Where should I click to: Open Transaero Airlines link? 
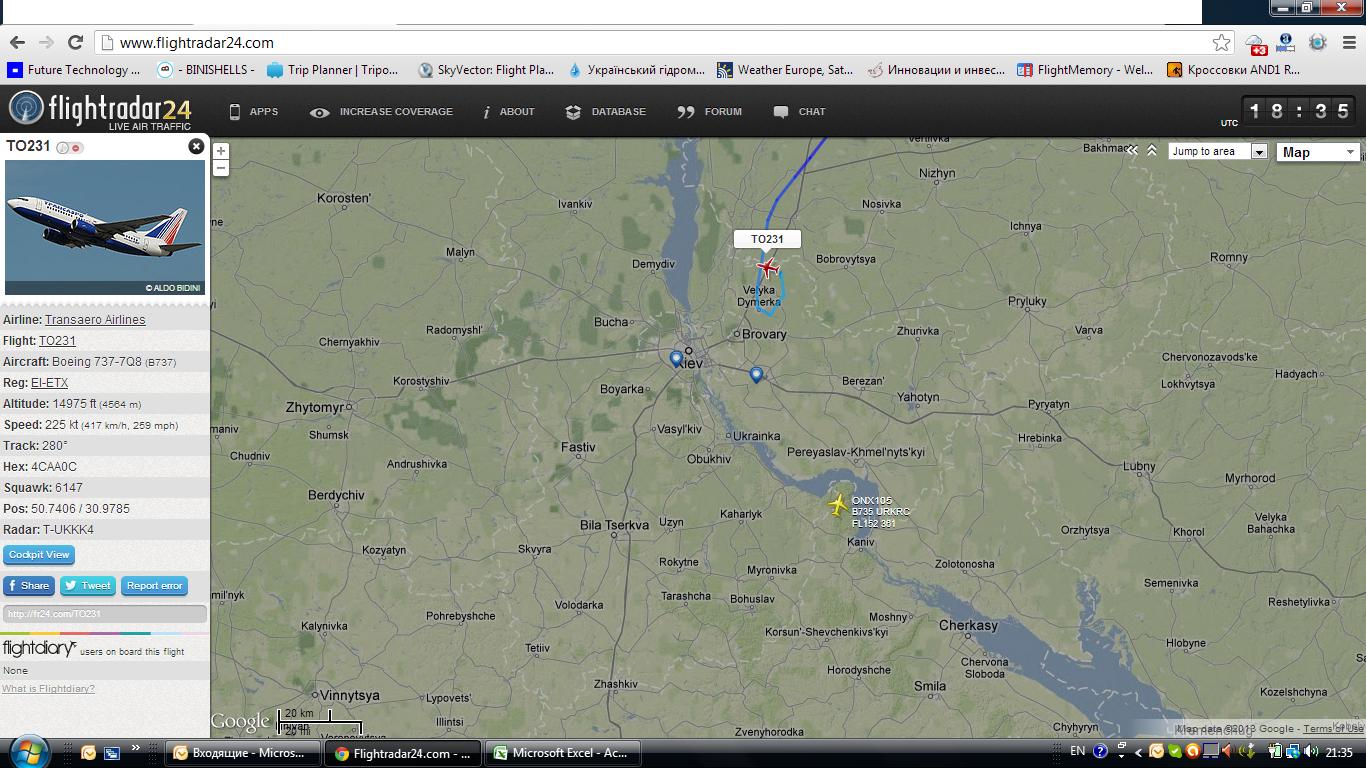click(x=95, y=320)
